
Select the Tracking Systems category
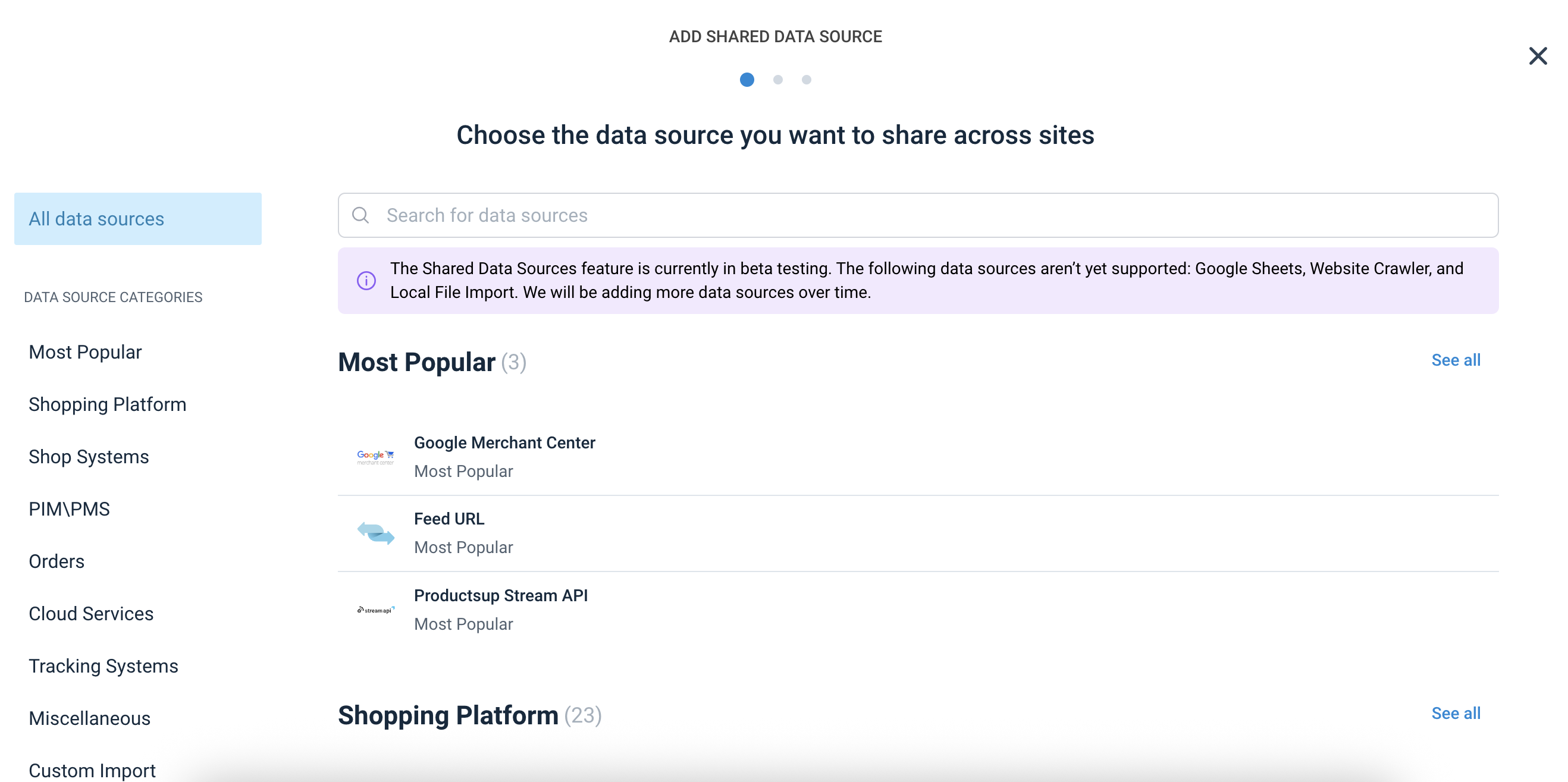pos(103,666)
